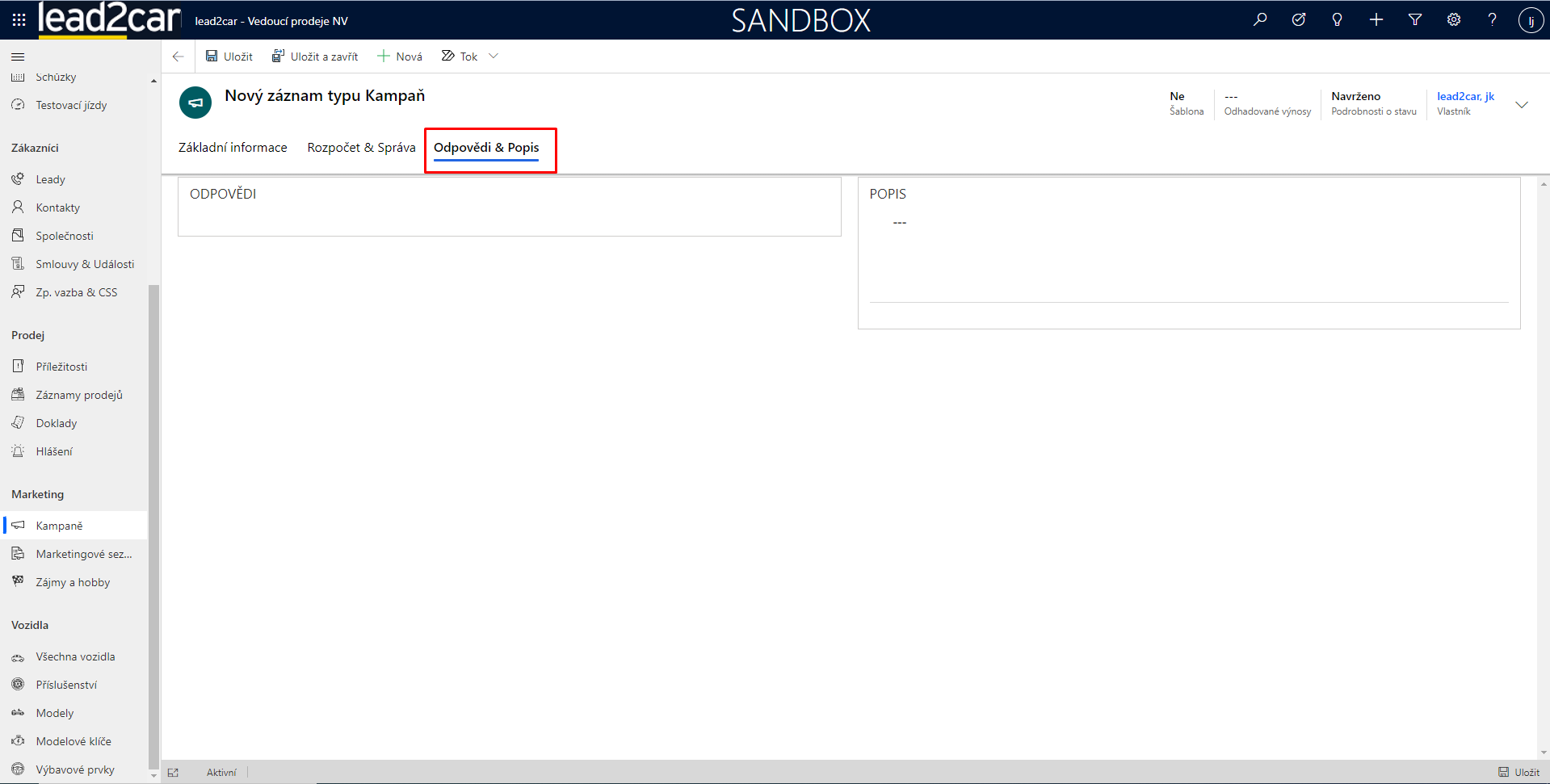
Task: Open Leady in the sidebar
Action: [x=50, y=179]
